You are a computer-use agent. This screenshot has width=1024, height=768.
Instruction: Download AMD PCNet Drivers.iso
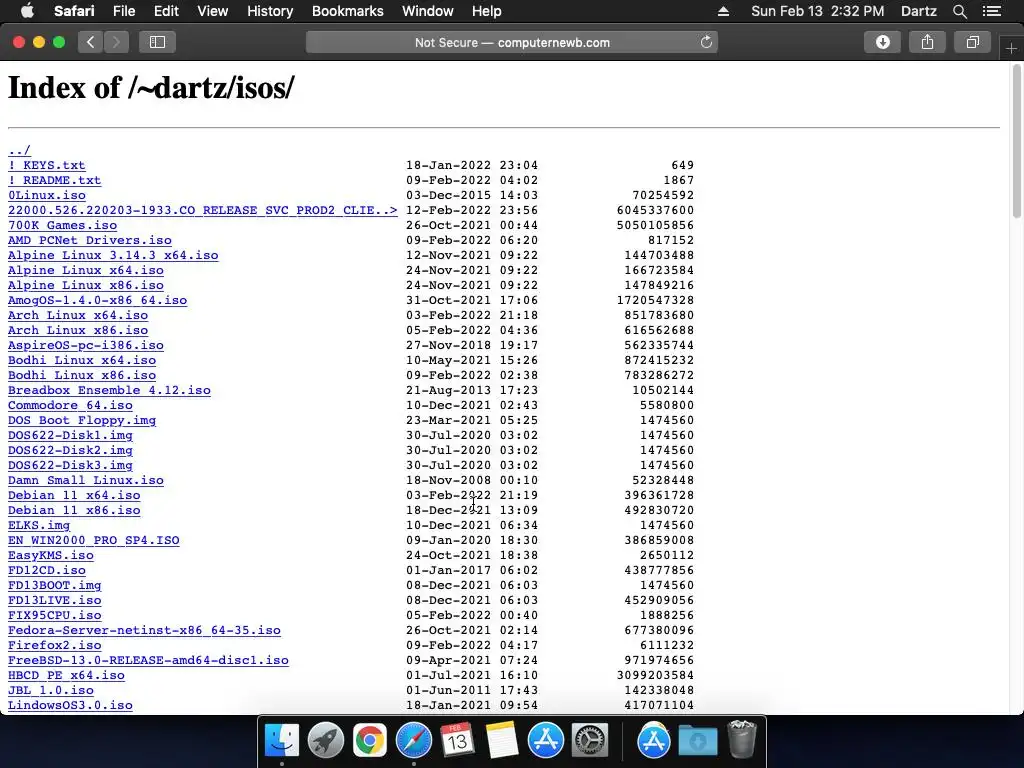coord(89,240)
